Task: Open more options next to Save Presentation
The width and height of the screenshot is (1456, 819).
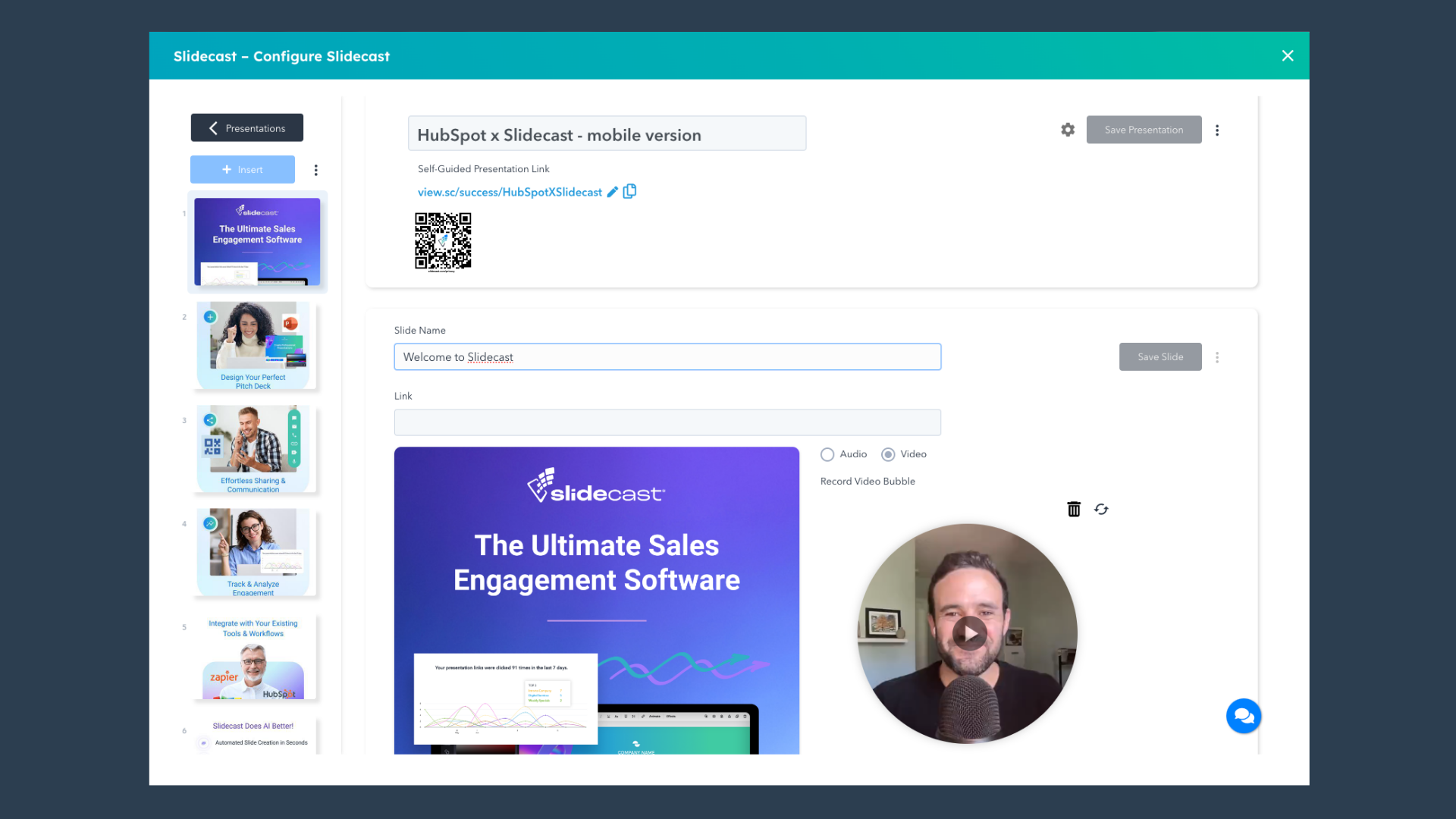Action: (x=1217, y=130)
